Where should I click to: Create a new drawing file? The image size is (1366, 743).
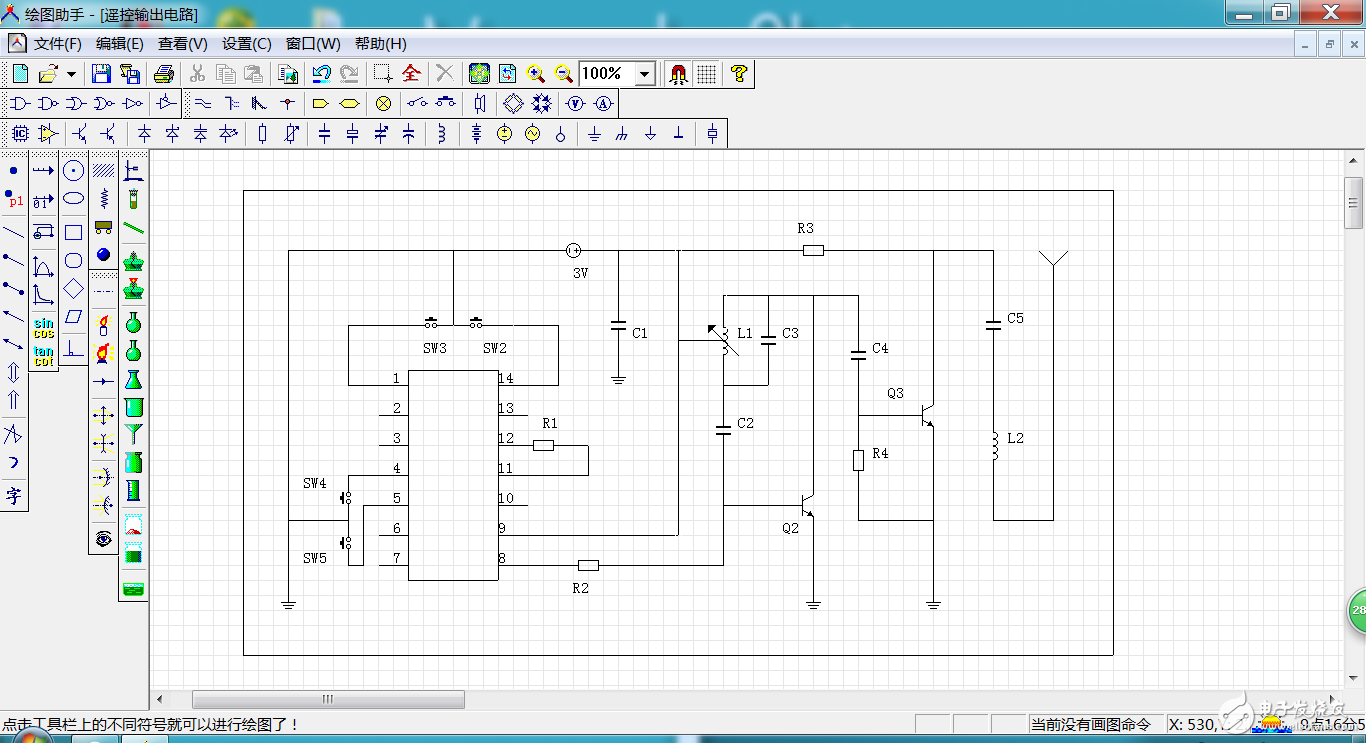coord(20,73)
